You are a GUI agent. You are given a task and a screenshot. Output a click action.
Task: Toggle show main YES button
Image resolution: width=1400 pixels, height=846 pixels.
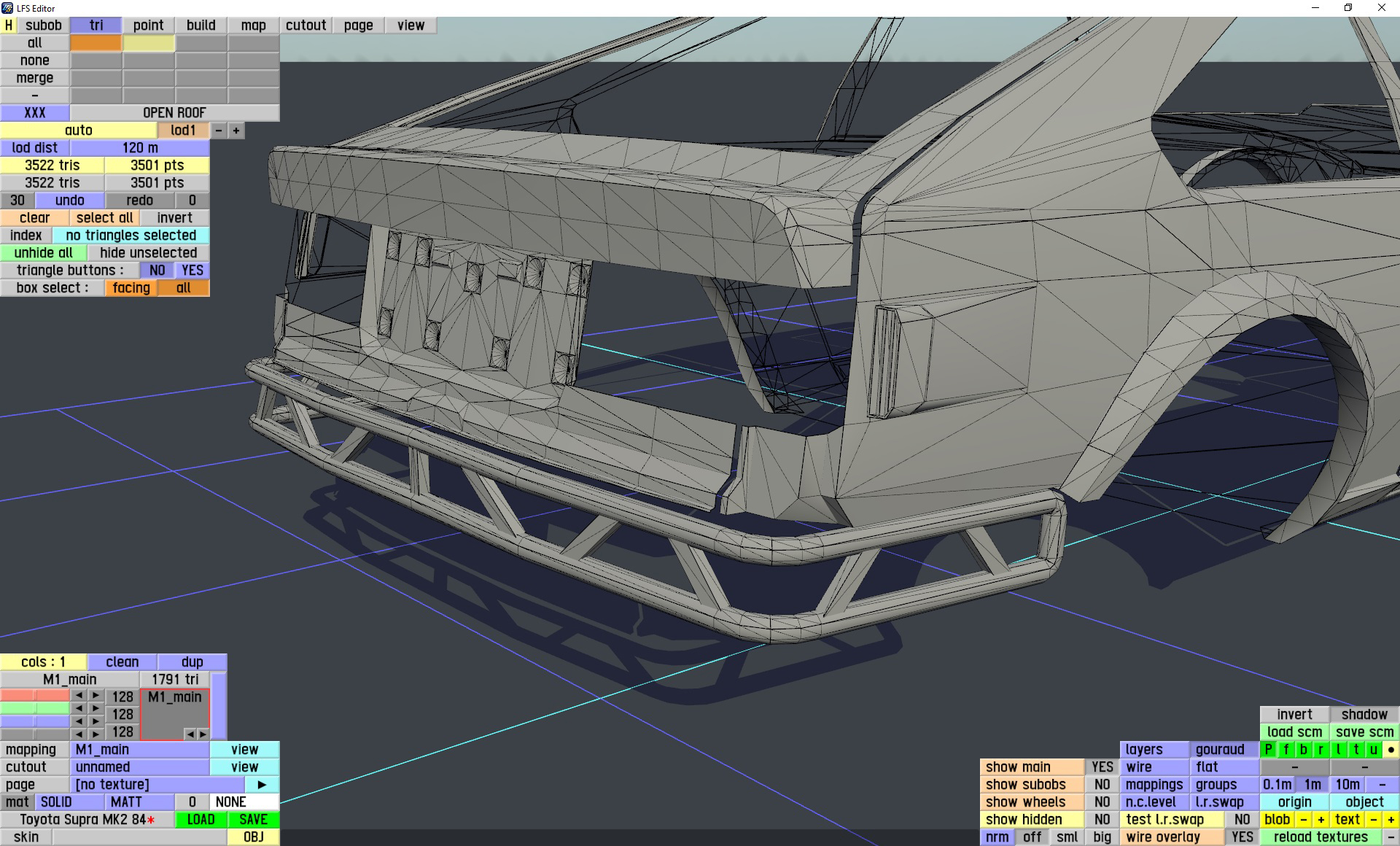tap(1102, 767)
